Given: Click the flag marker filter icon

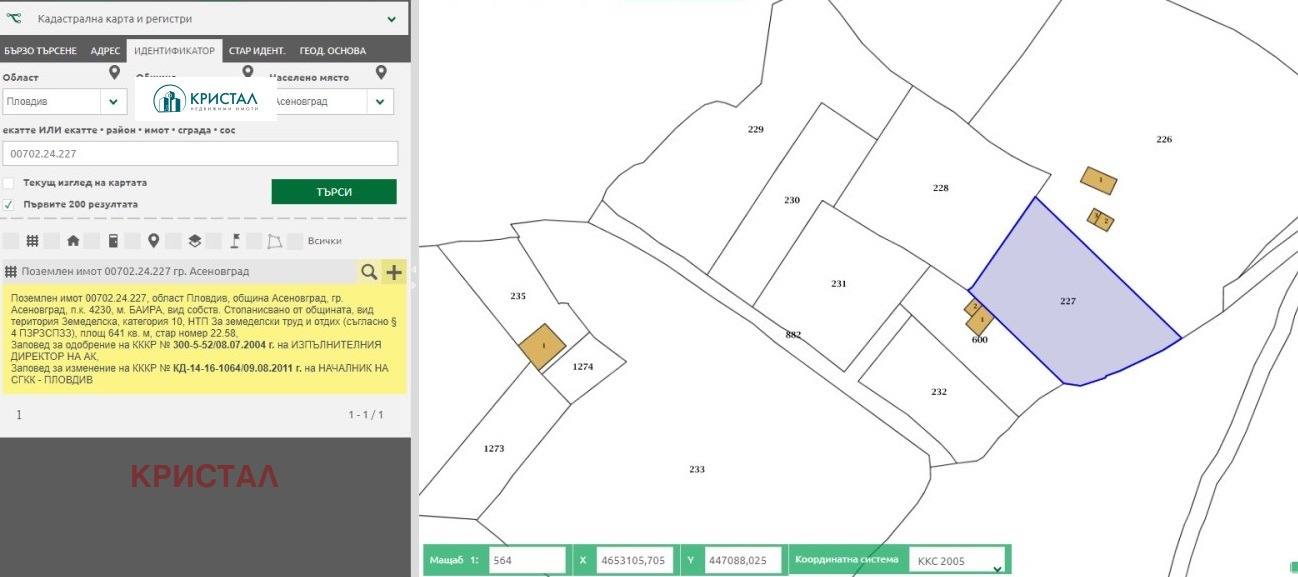Looking at the screenshot, I should (236, 241).
